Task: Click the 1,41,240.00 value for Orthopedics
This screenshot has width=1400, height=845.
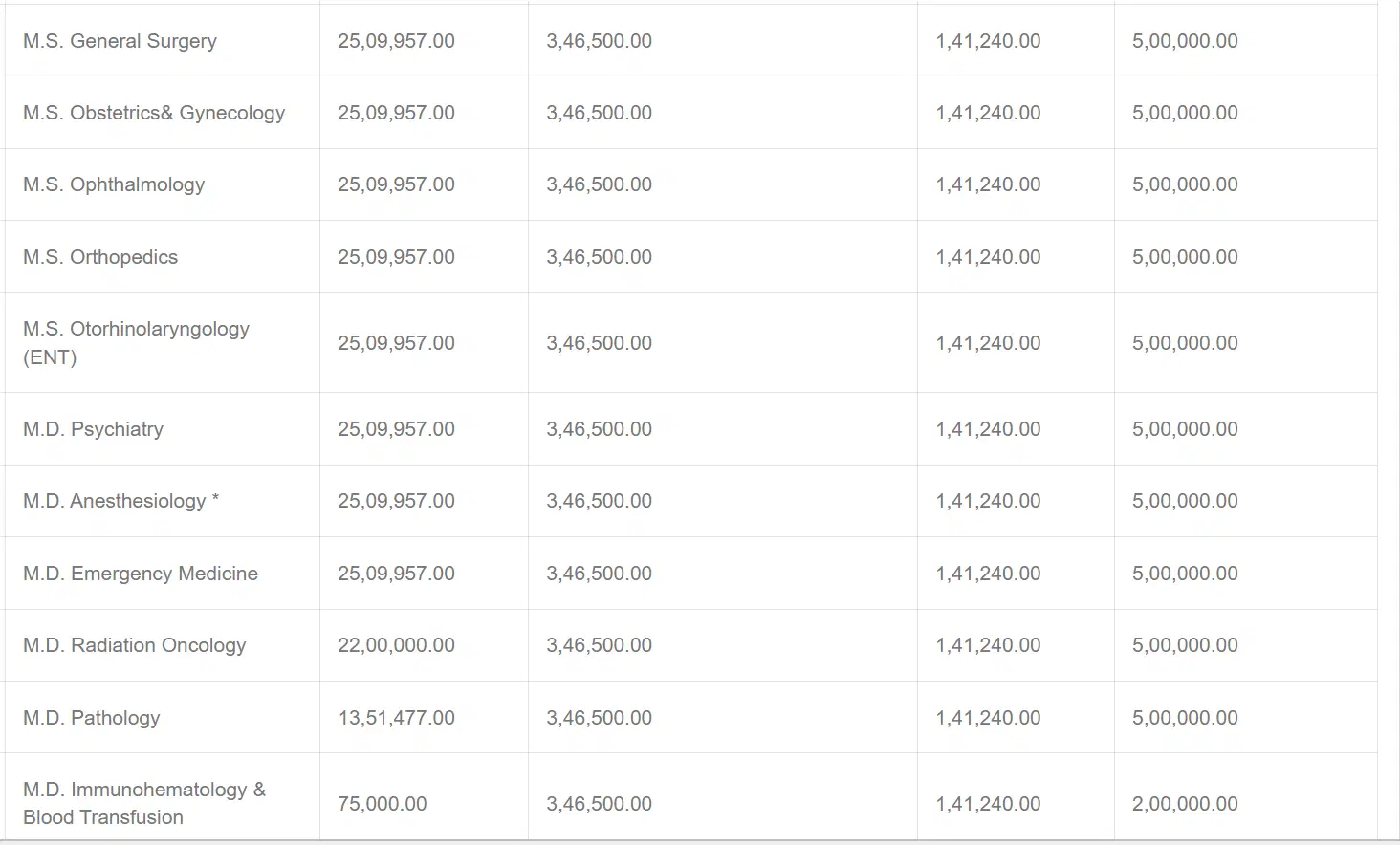Action: (x=988, y=257)
